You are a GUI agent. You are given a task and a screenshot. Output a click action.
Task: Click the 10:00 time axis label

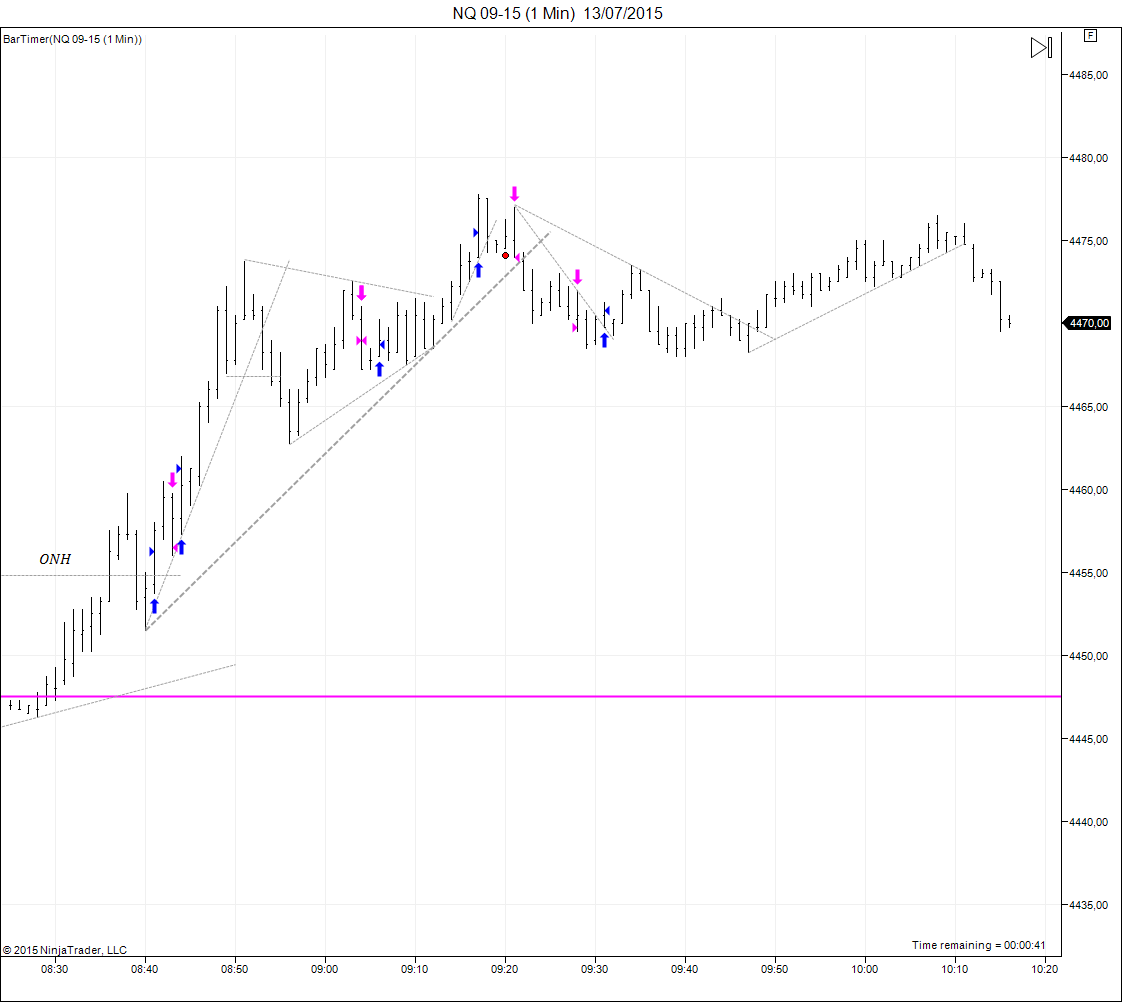865,969
